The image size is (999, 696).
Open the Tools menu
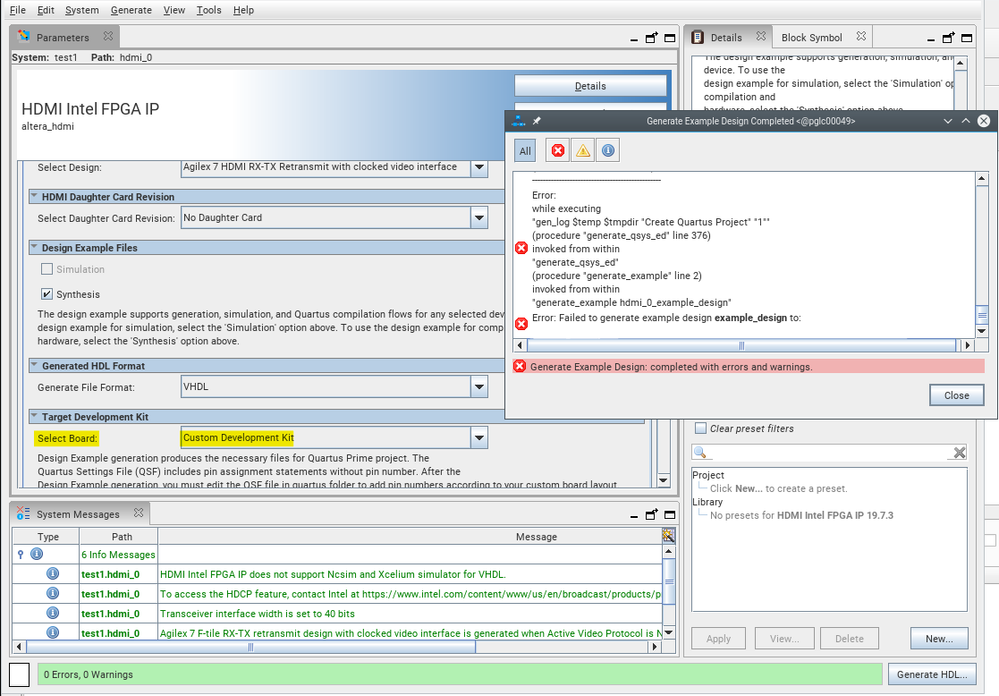[208, 10]
